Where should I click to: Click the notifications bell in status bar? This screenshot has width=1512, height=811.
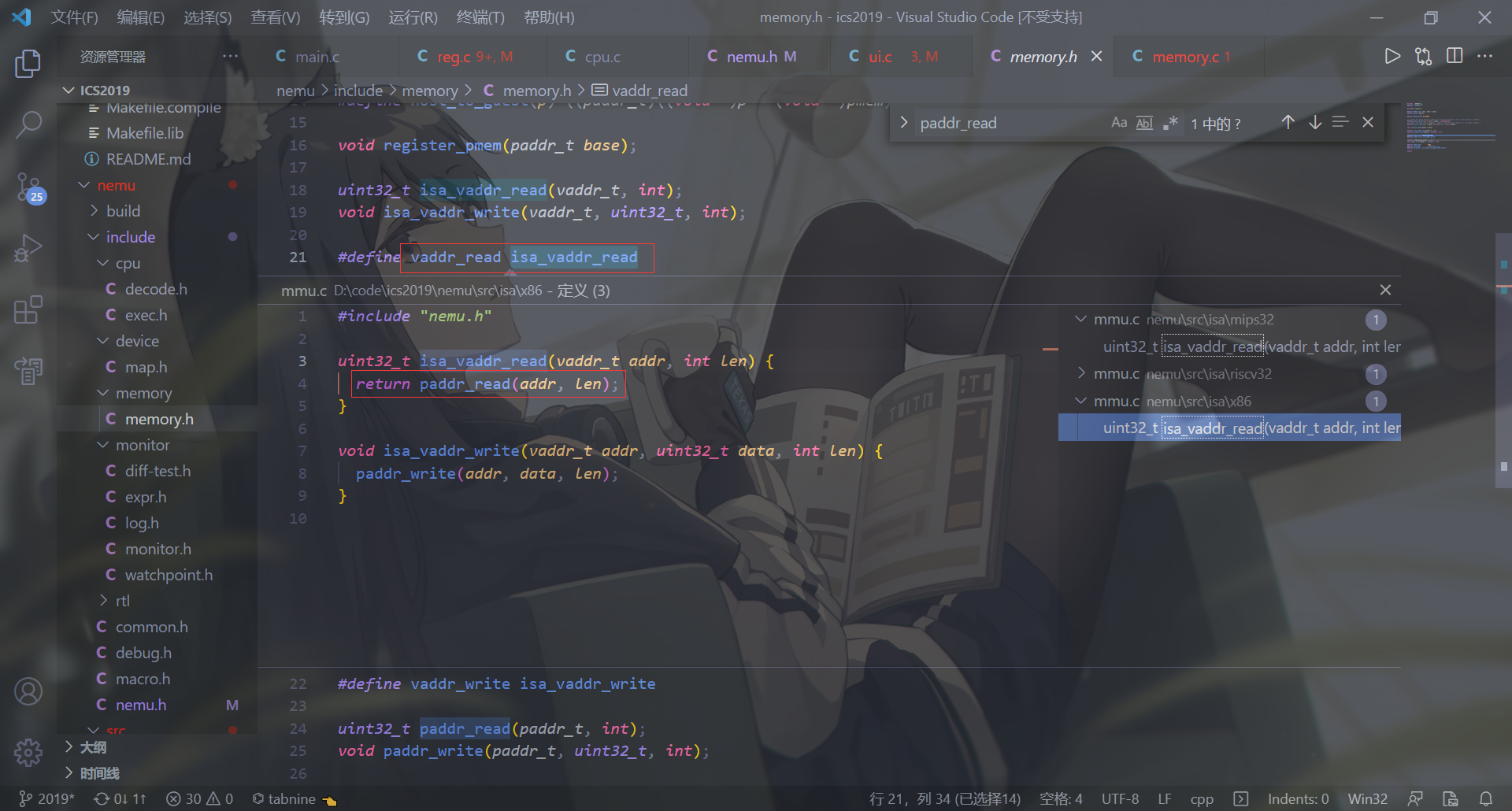click(x=1486, y=798)
